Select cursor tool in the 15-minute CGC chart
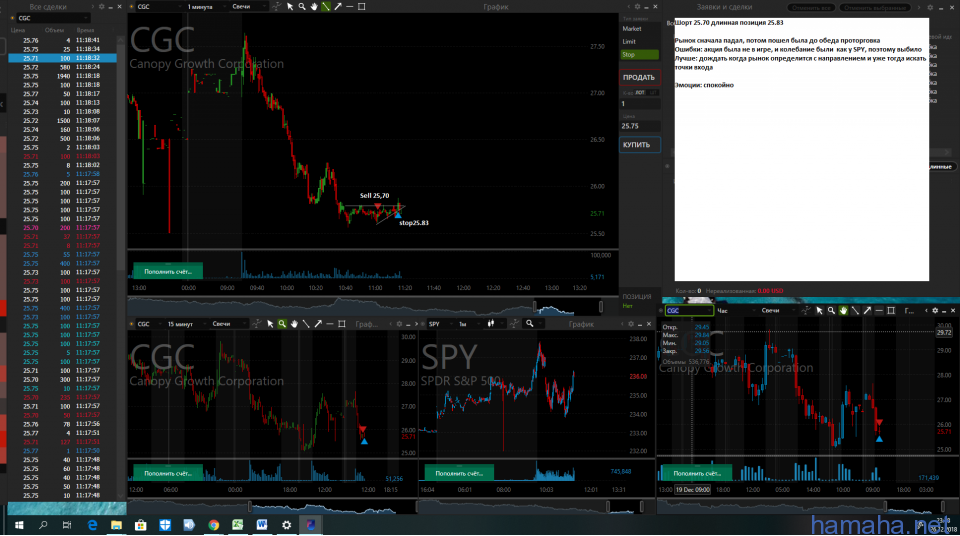Image resolution: width=960 pixels, height=536 pixels. [270, 324]
